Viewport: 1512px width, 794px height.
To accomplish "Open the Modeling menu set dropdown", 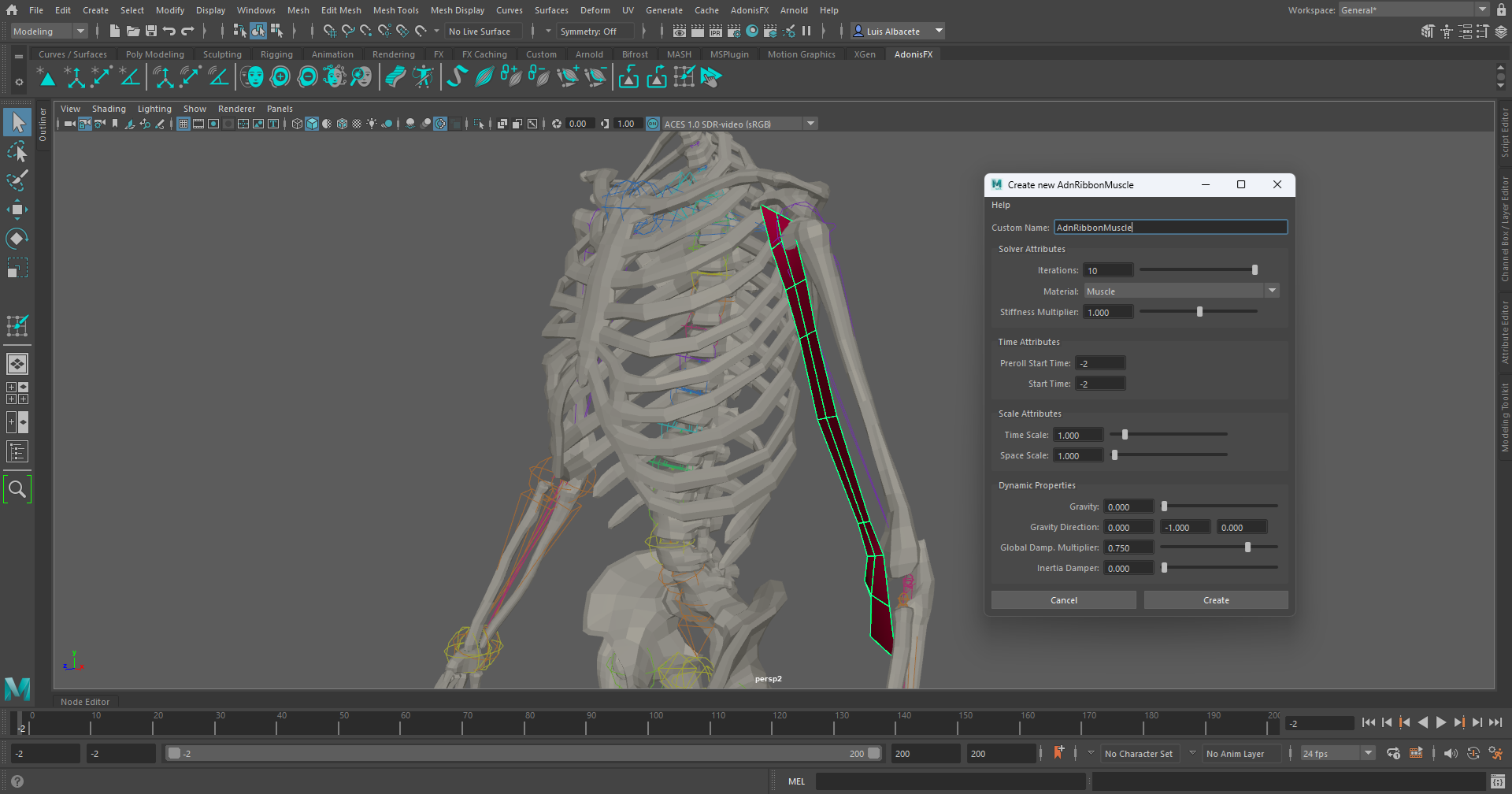I will coord(49,31).
